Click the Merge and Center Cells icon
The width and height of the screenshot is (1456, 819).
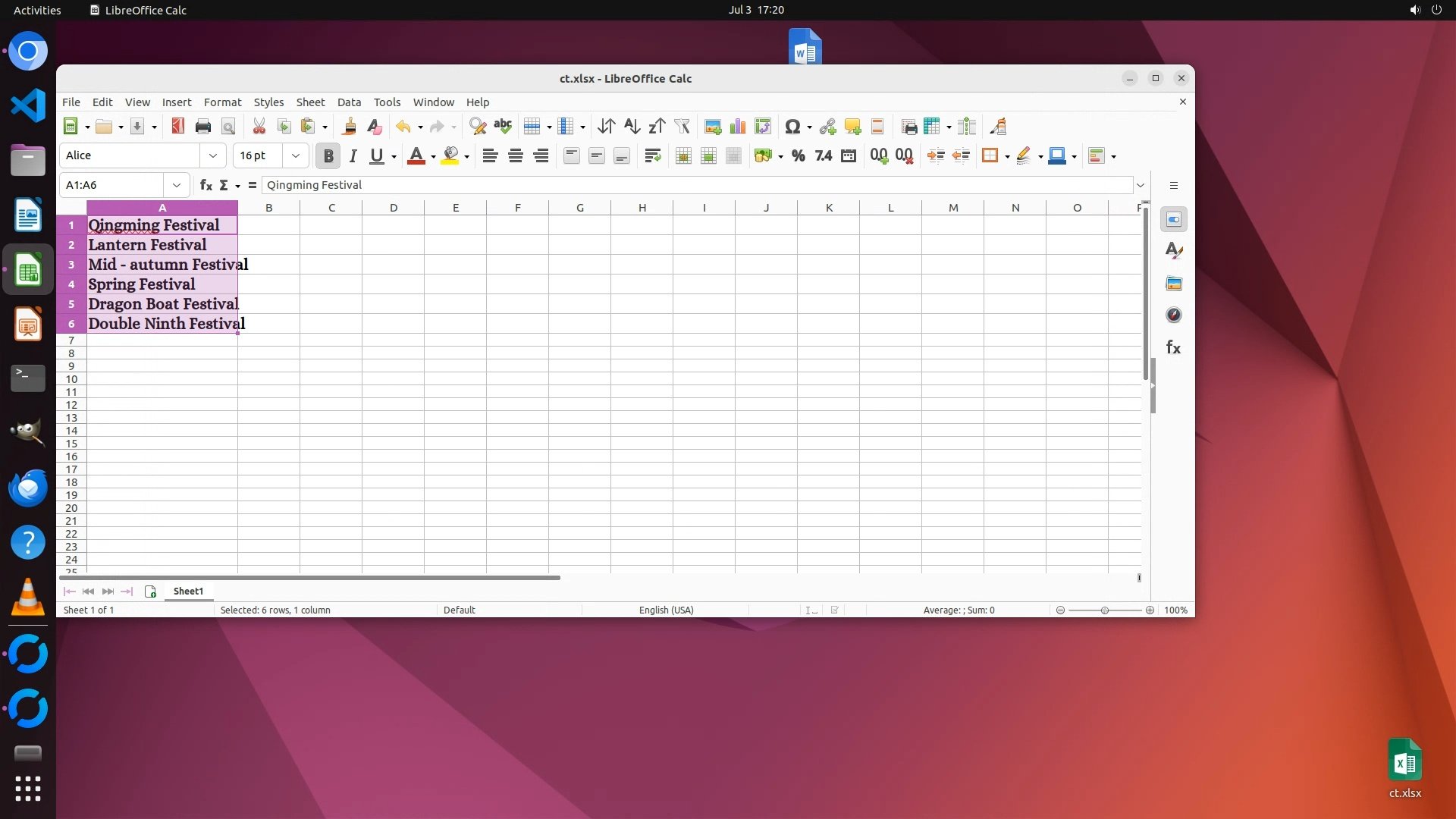click(683, 156)
